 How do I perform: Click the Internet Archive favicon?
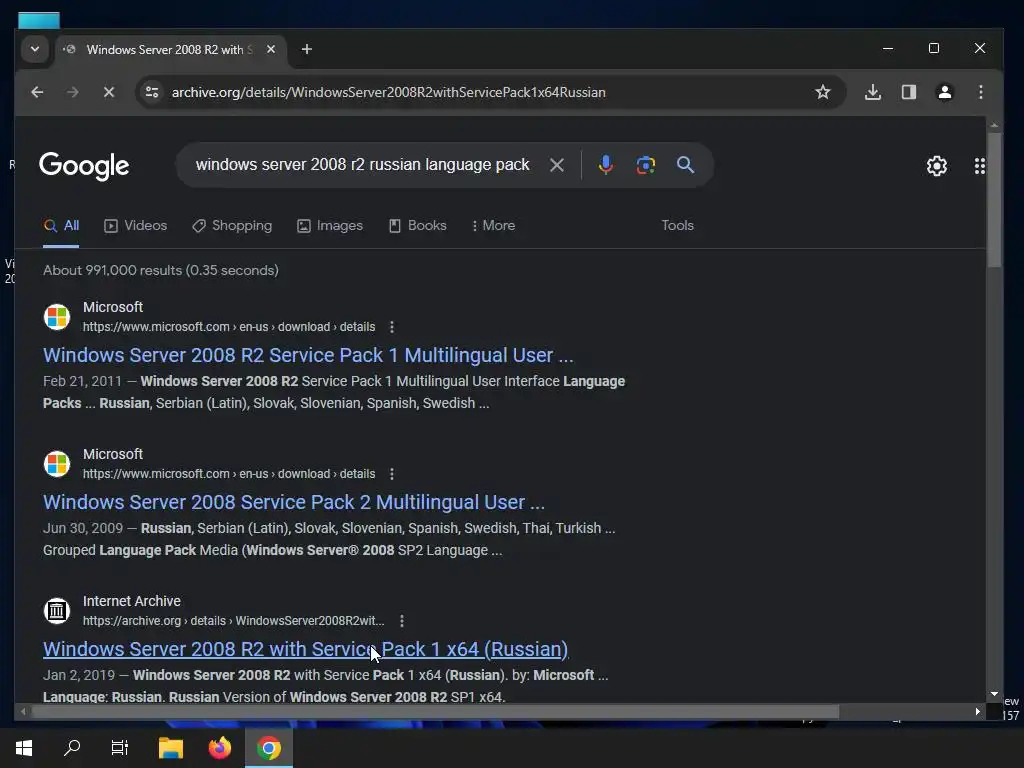[57, 611]
